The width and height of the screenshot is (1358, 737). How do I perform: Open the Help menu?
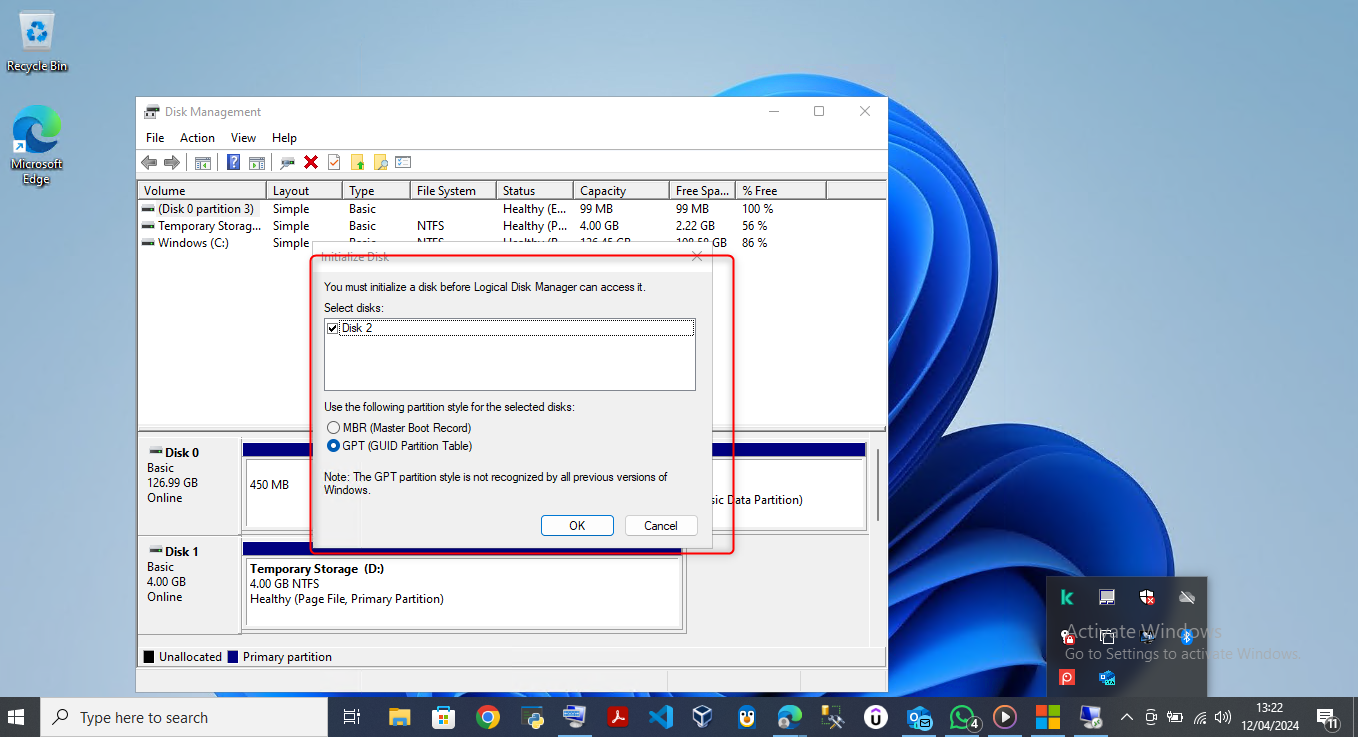click(x=284, y=138)
